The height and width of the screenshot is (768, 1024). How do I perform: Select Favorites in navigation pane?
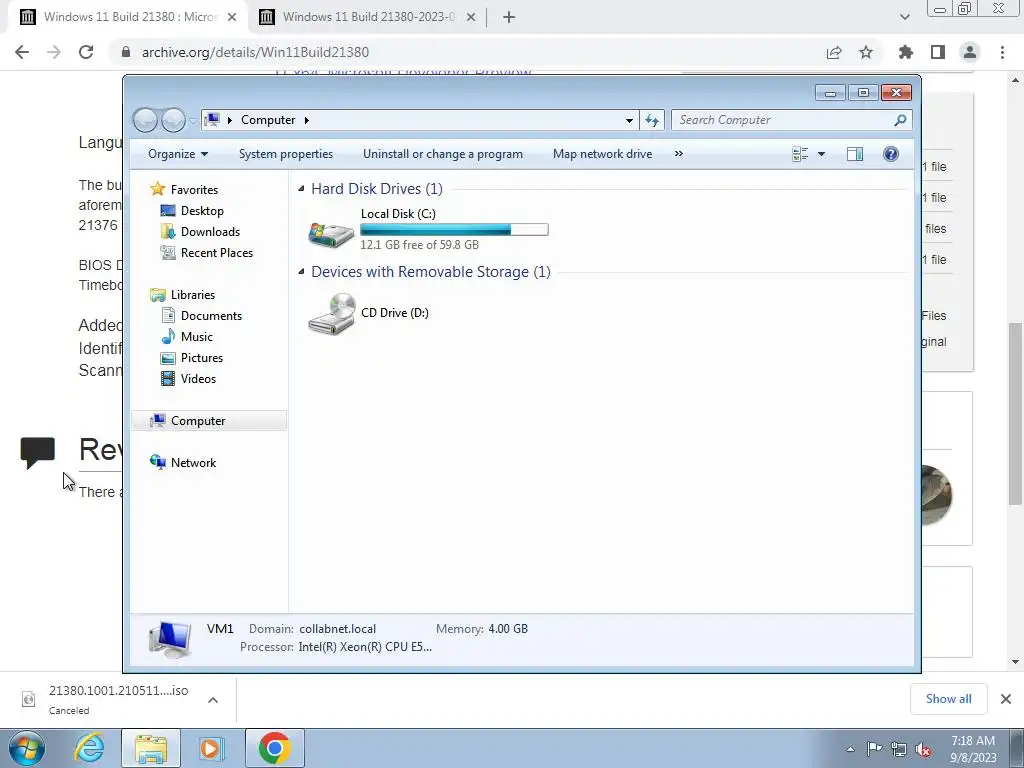(x=194, y=189)
